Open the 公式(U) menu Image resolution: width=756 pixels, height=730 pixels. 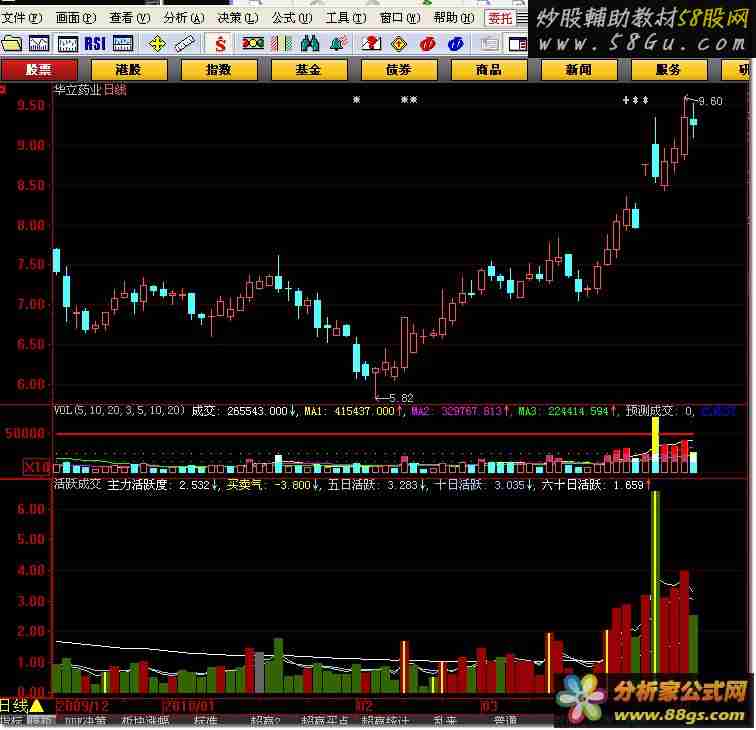click(x=292, y=18)
